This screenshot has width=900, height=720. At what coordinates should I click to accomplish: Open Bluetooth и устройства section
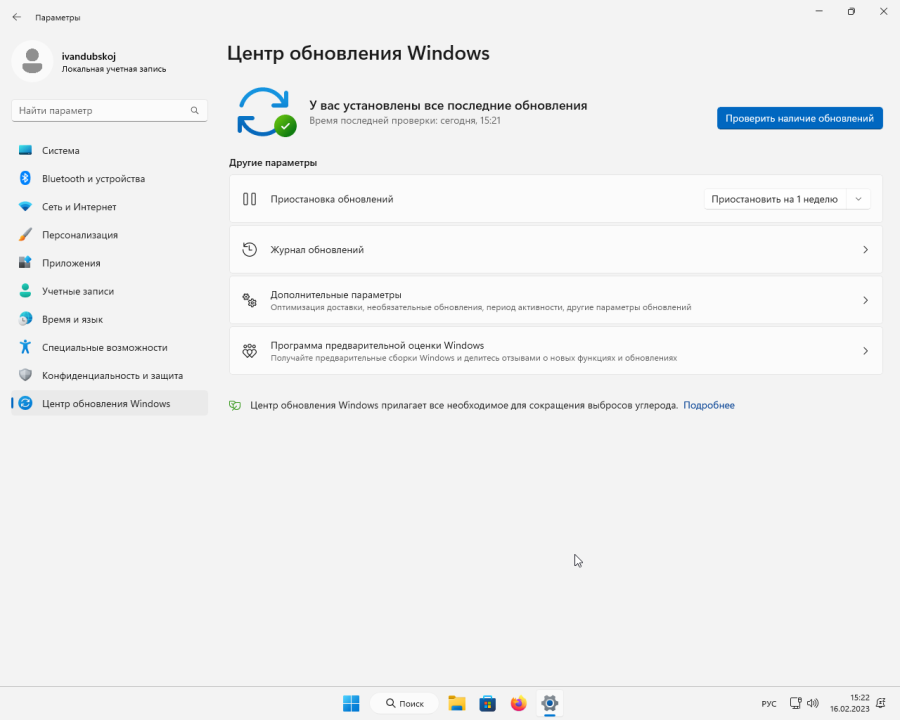click(x=110, y=179)
